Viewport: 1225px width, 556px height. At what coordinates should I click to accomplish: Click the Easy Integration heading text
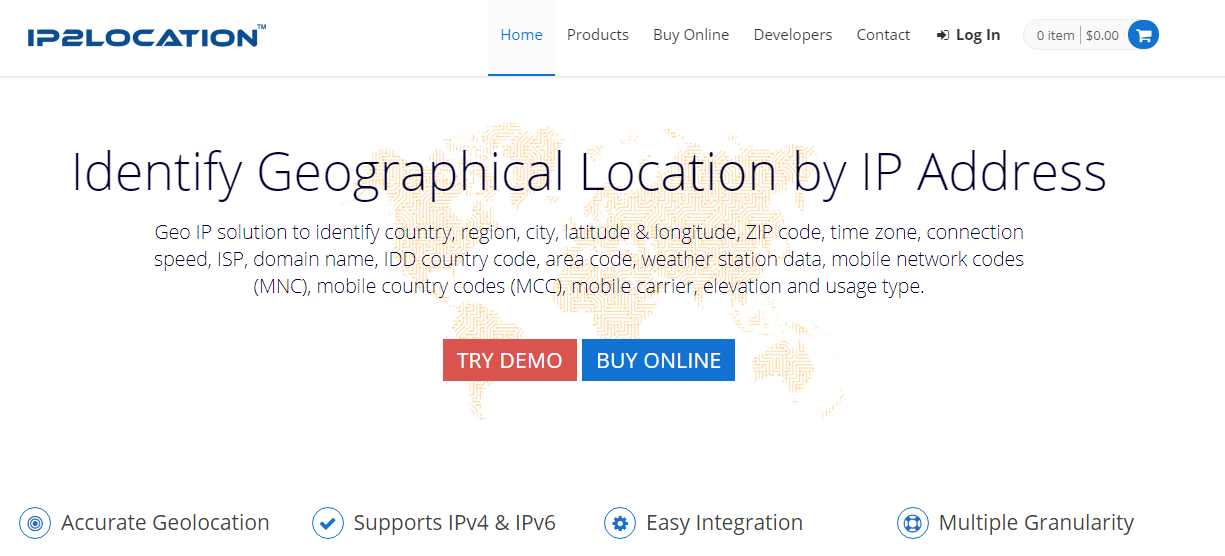click(724, 523)
